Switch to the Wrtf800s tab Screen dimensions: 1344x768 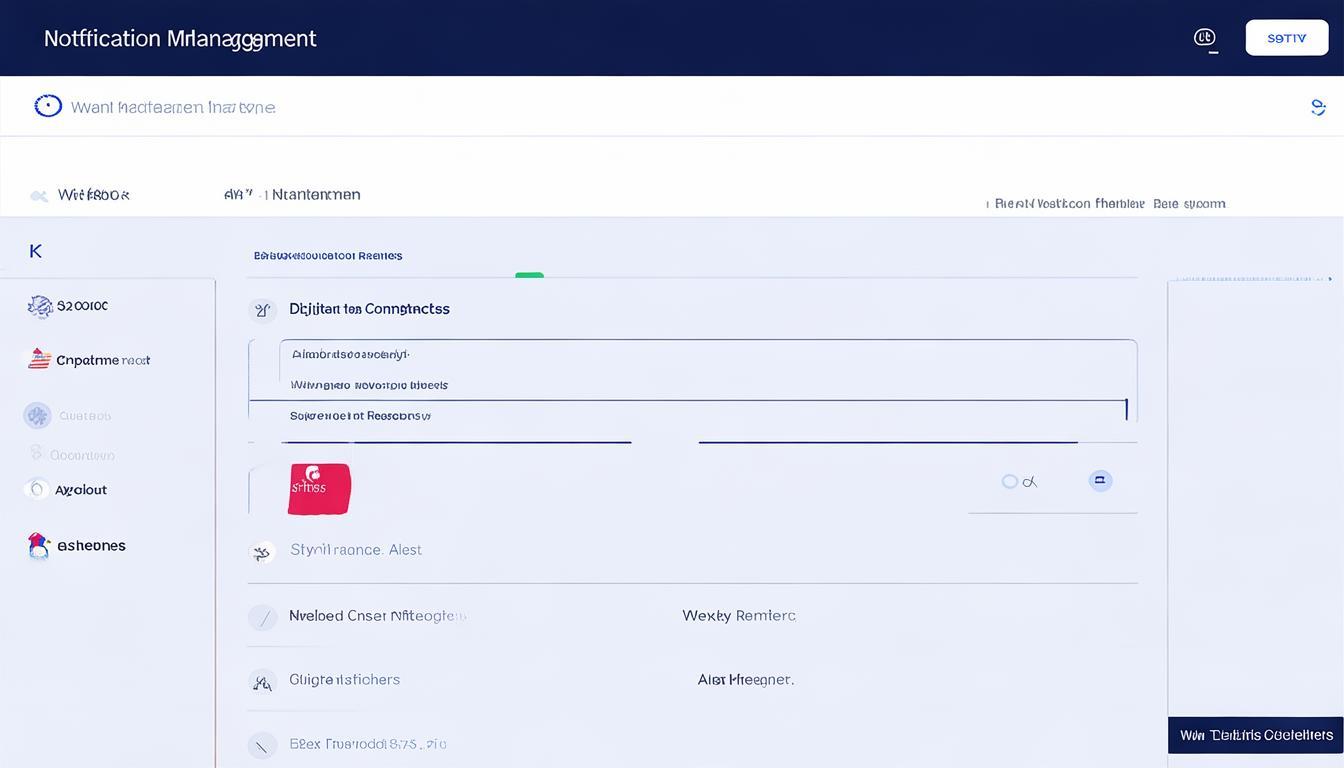click(93, 195)
